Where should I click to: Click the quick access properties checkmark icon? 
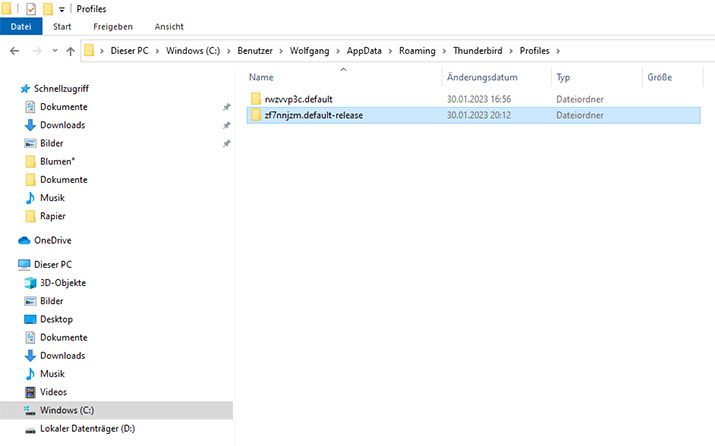click(31, 9)
